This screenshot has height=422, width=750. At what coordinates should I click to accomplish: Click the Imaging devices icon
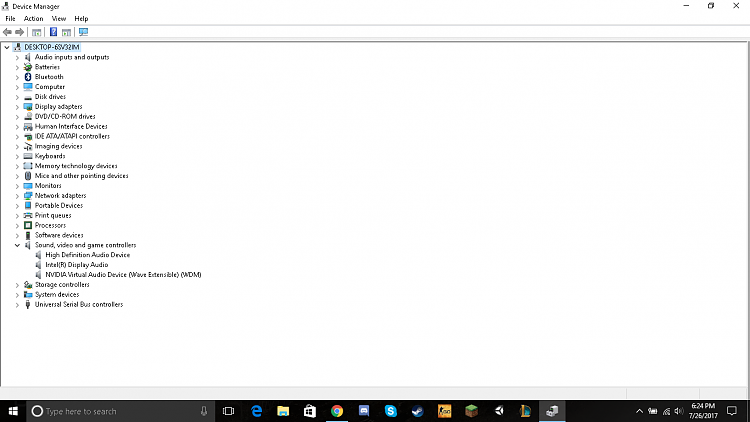click(x=28, y=146)
